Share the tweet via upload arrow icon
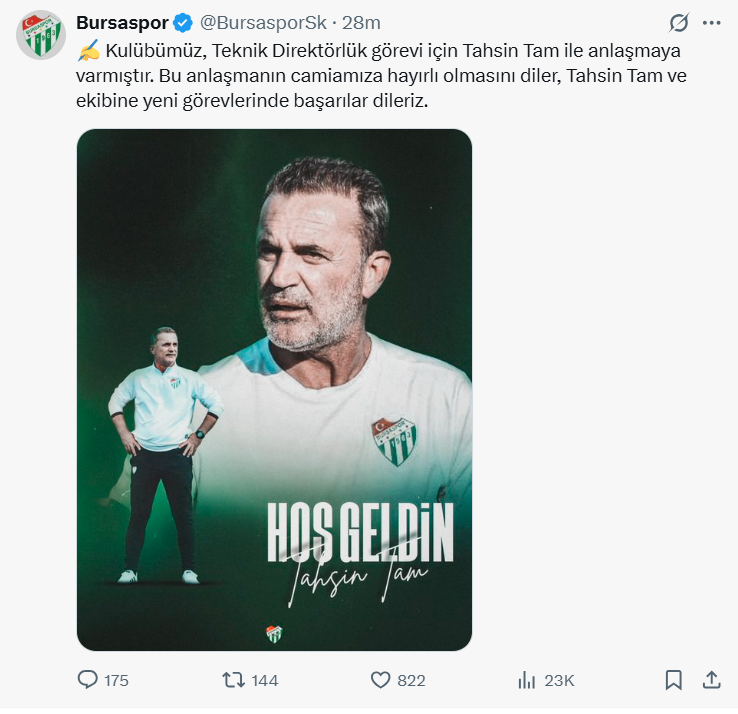This screenshot has height=714, width=738. pyautogui.click(x=711, y=680)
